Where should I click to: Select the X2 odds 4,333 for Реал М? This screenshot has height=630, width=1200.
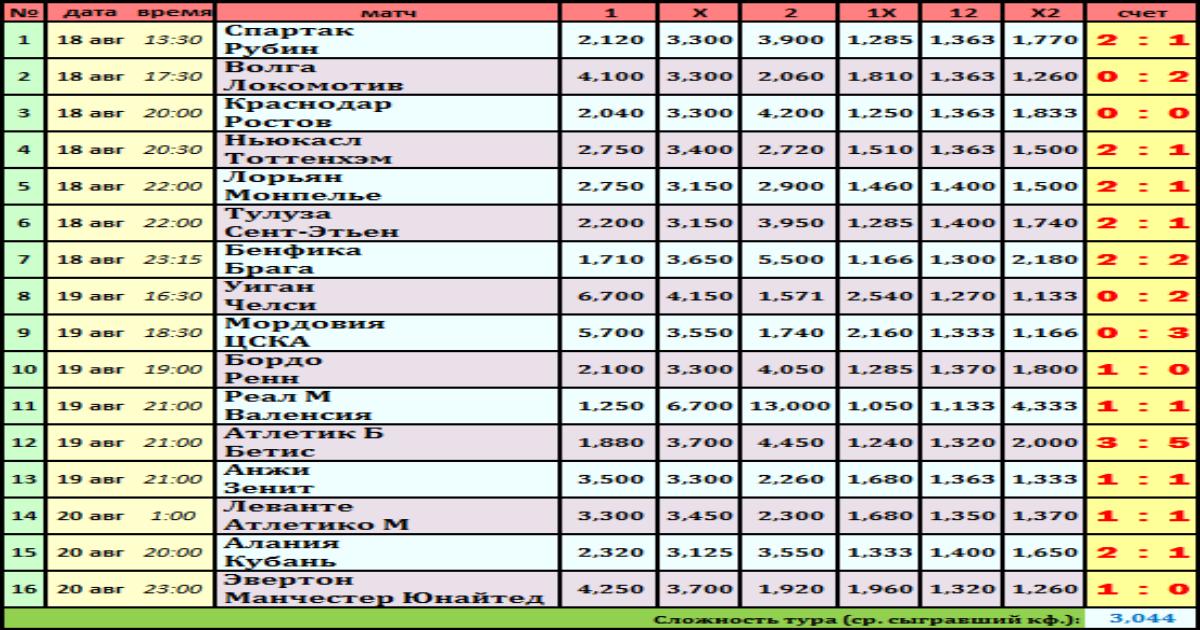pyautogui.click(x=1044, y=406)
